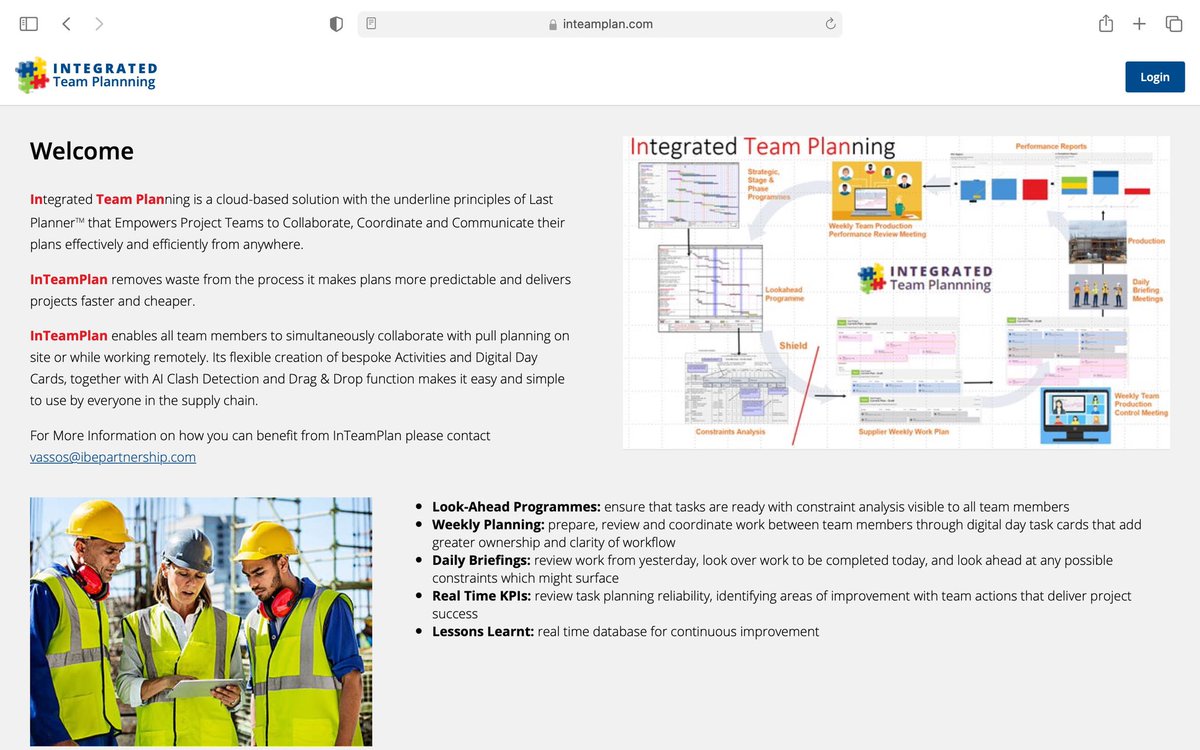Show the tab overview
The height and width of the screenshot is (750, 1200).
coord(1173,24)
